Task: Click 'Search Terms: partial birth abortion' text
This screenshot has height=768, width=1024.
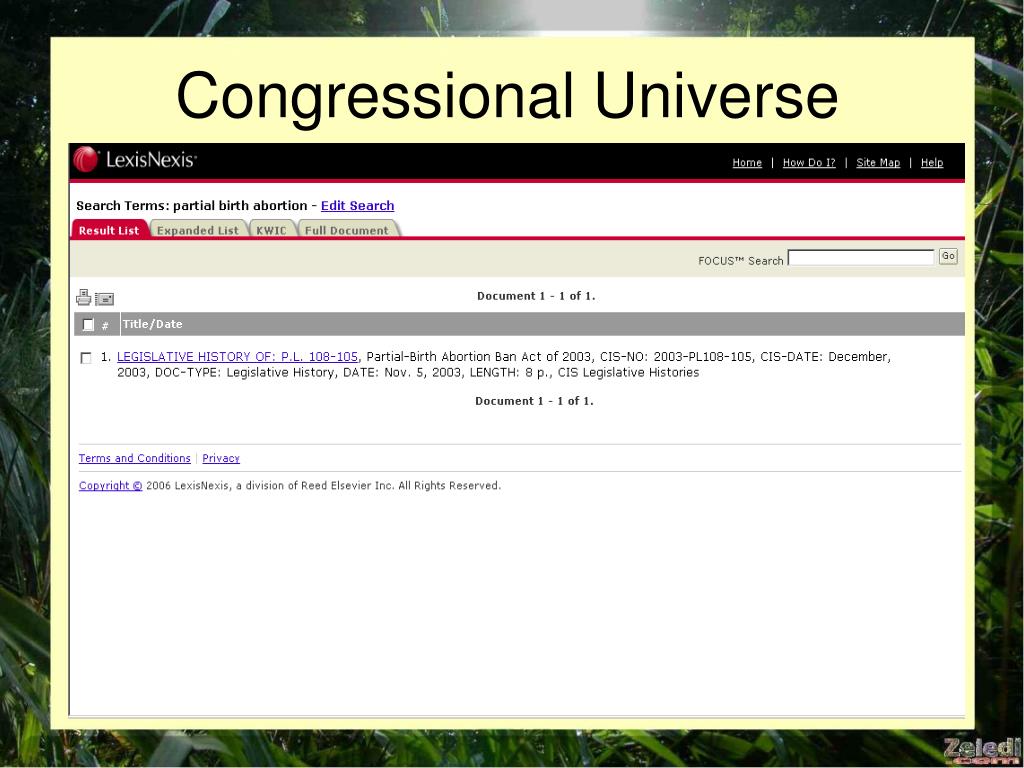Action: 191,206
